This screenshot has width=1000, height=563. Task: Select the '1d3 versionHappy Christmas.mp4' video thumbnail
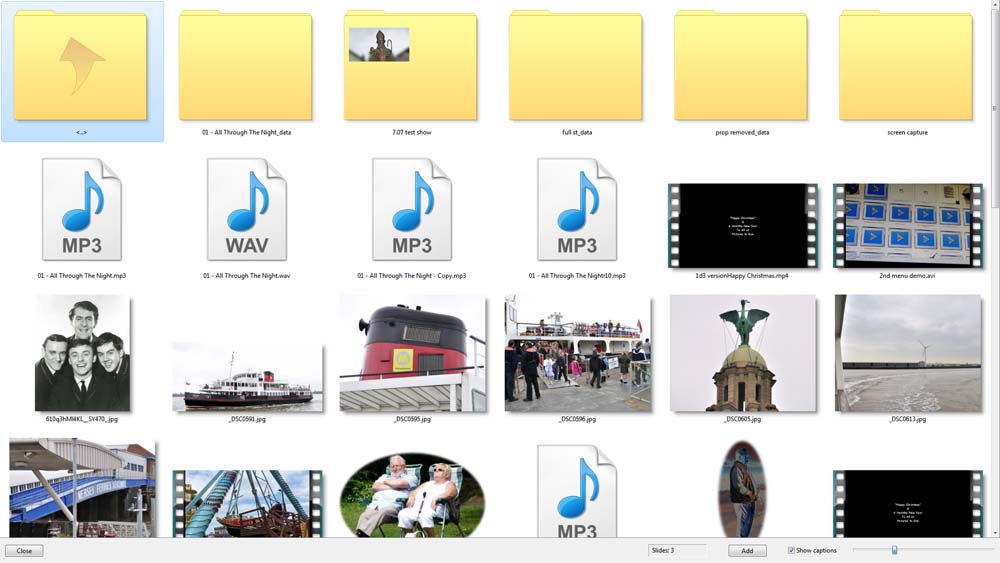click(741, 225)
